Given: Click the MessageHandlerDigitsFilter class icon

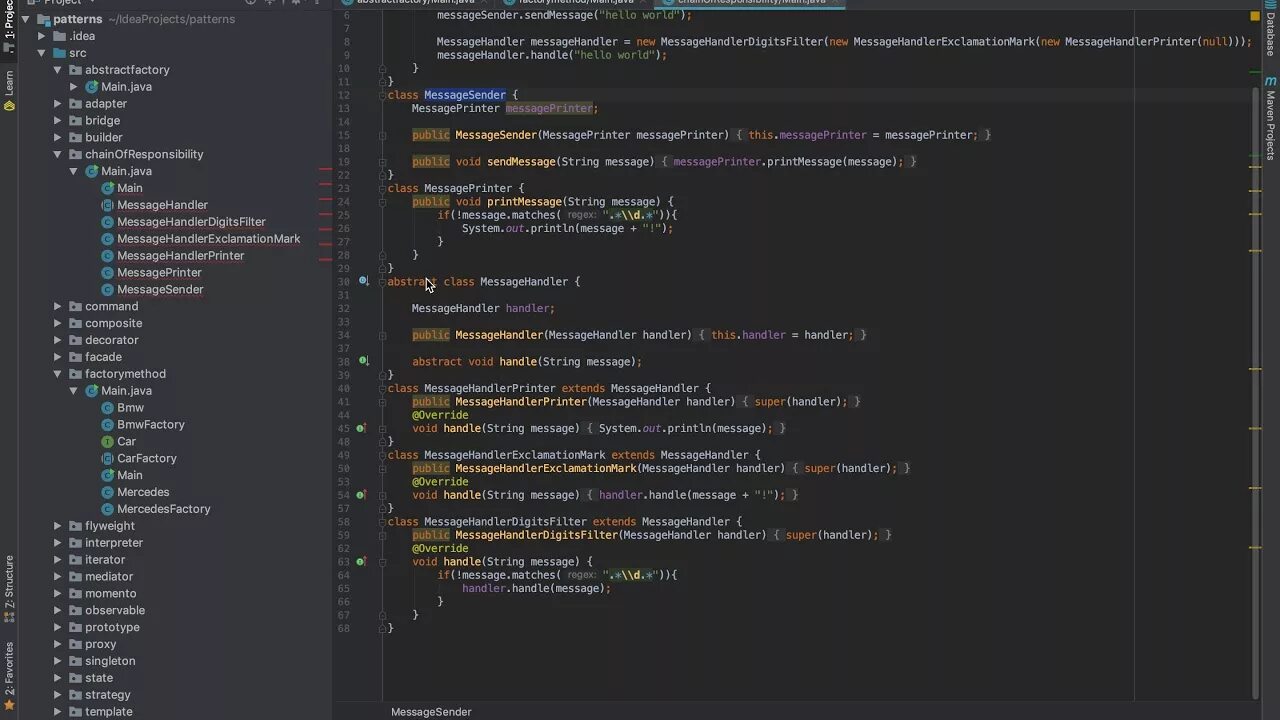Looking at the screenshot, I should click(x=107, y=222).
